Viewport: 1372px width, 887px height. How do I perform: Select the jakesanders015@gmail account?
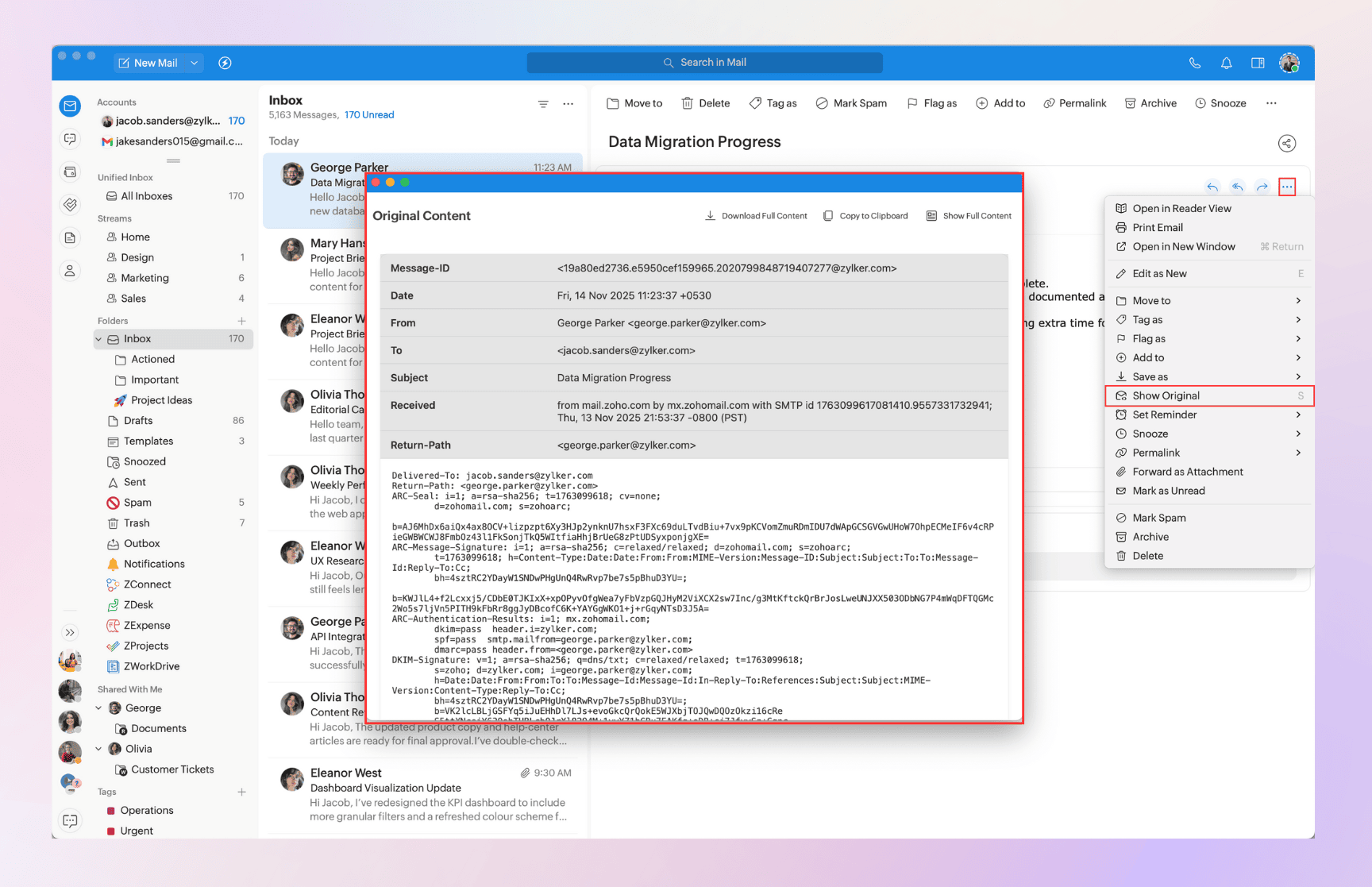(x=173, y=141)
